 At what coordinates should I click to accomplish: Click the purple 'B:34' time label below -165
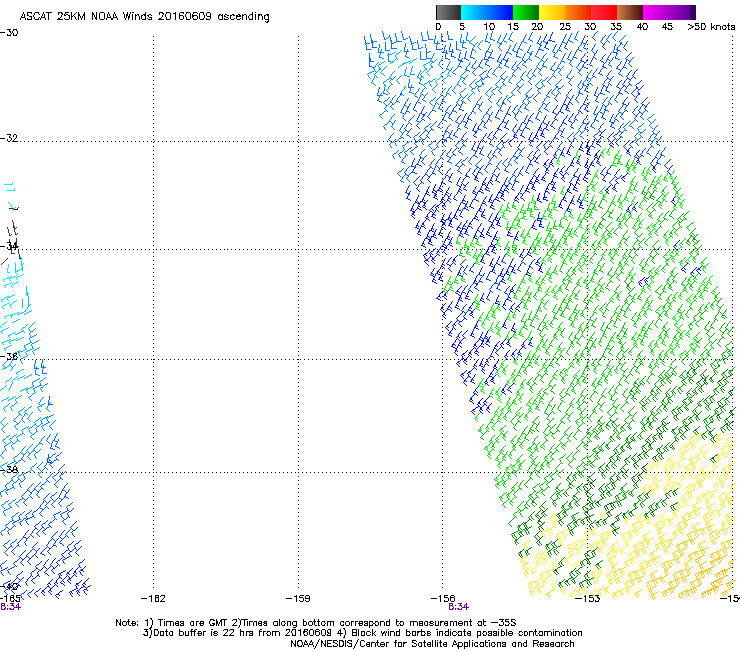coord(10,607)
